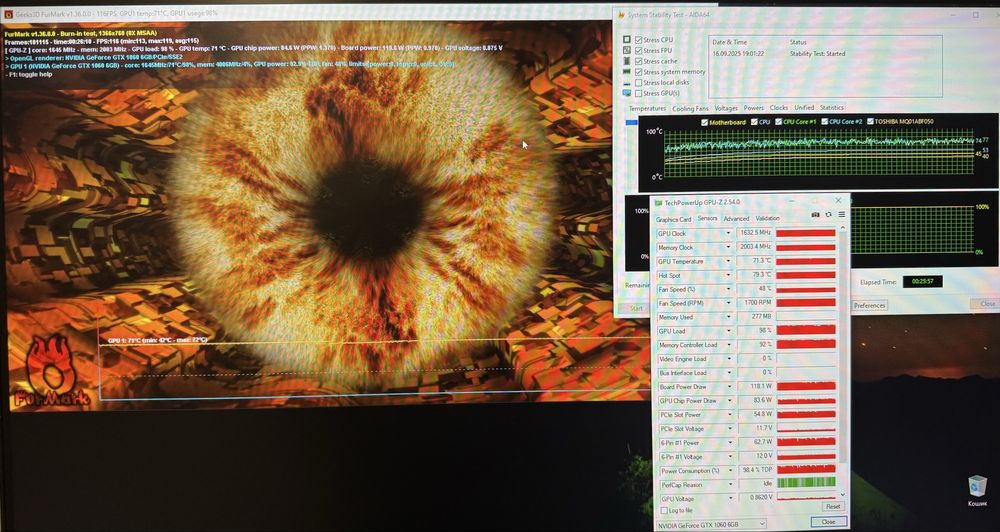Open the Unified tab in AIDA64
This screenshot has height=532, width=1000.
pos(804,108)
